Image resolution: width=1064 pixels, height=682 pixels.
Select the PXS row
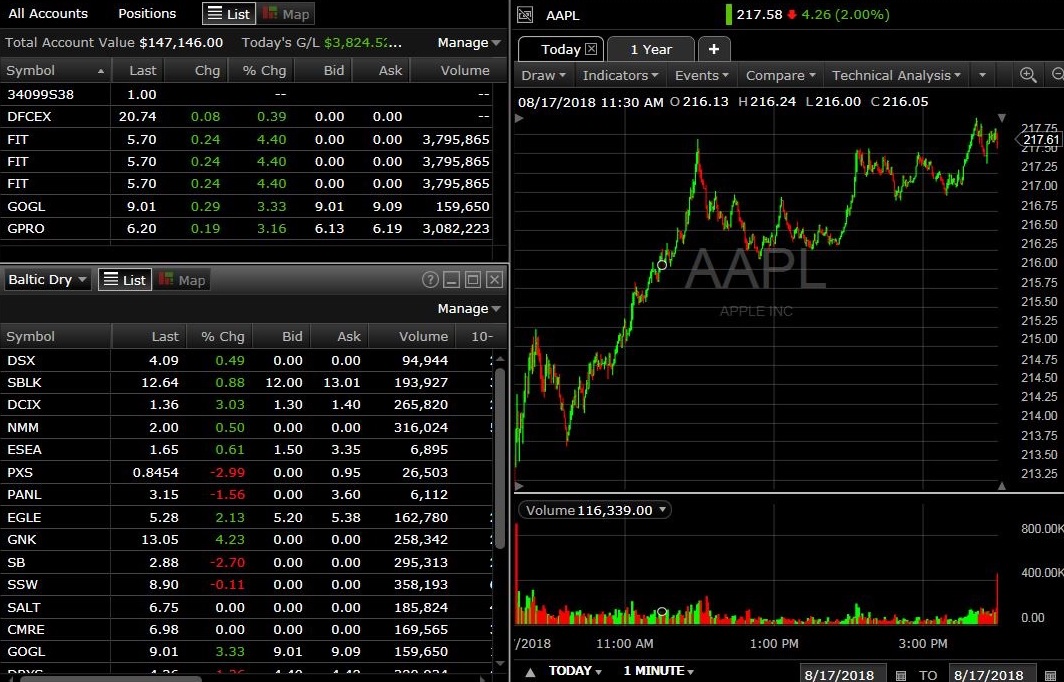(x=247, y=472)
